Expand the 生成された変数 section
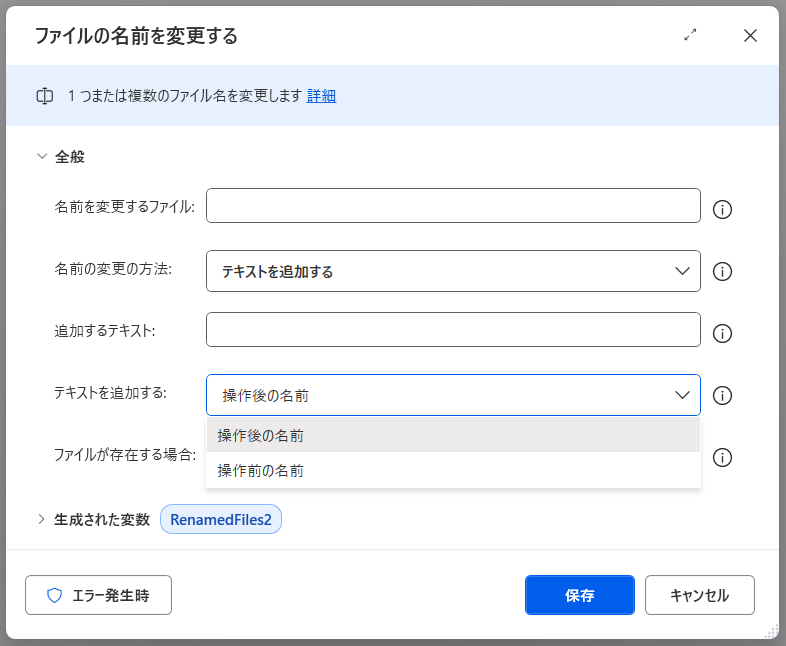Image resolution: width=786 pixels, height=646 pixels. 42,519
